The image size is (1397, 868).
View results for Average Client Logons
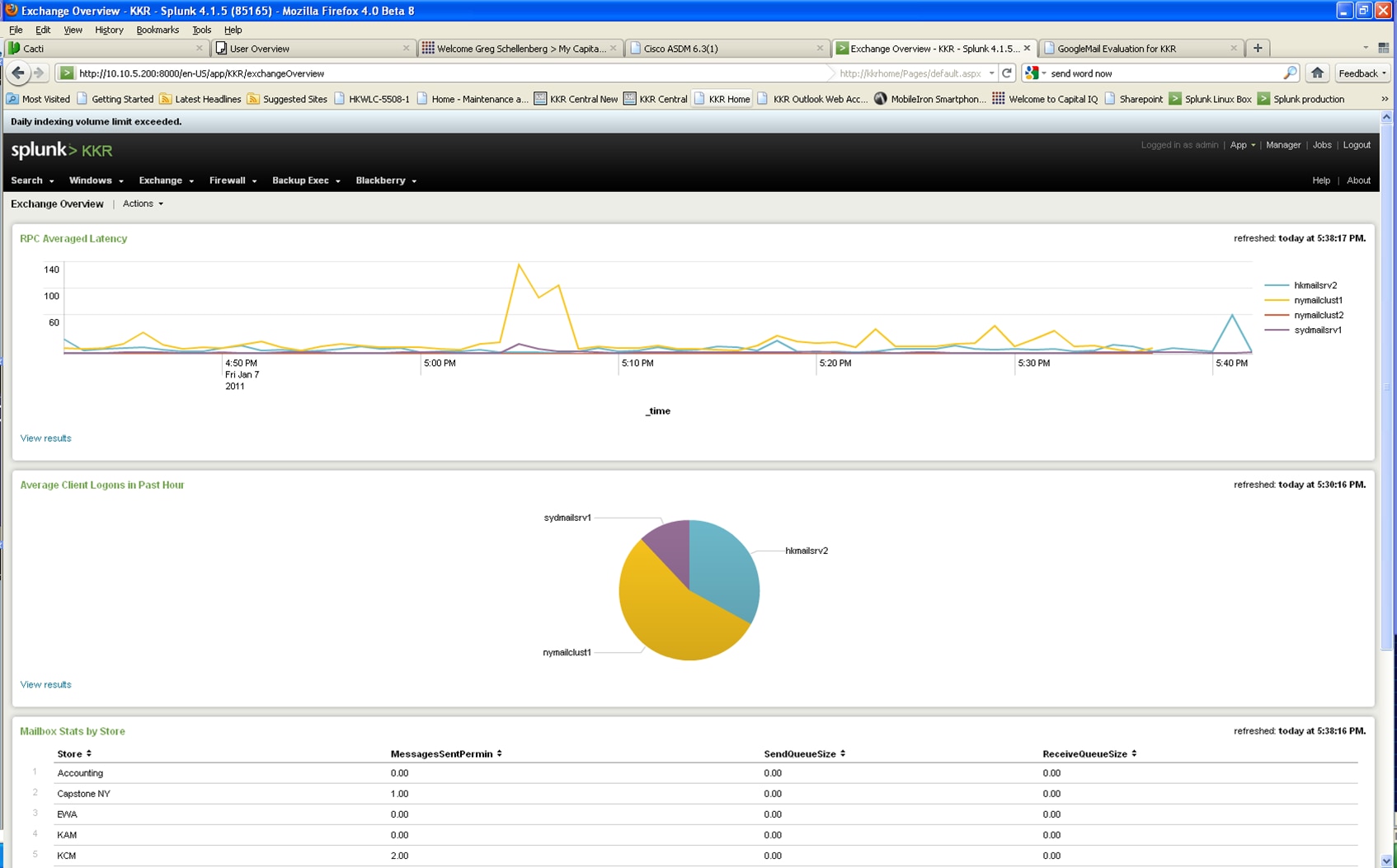click(45, 685)
